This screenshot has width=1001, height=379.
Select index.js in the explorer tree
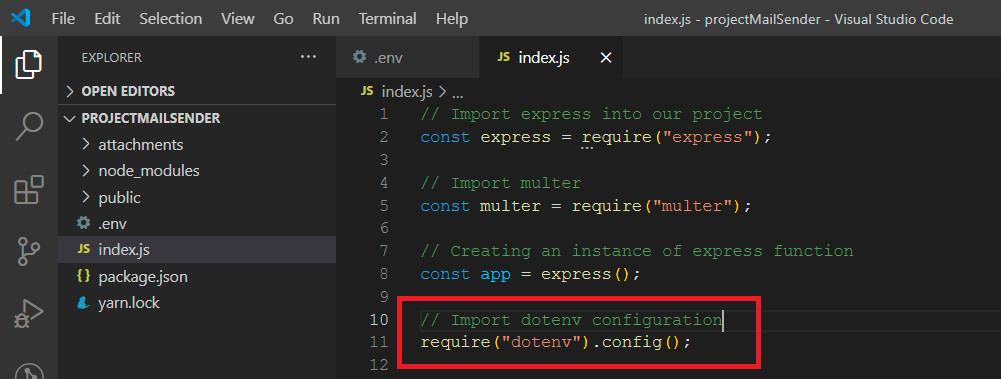tap(197, 249)
